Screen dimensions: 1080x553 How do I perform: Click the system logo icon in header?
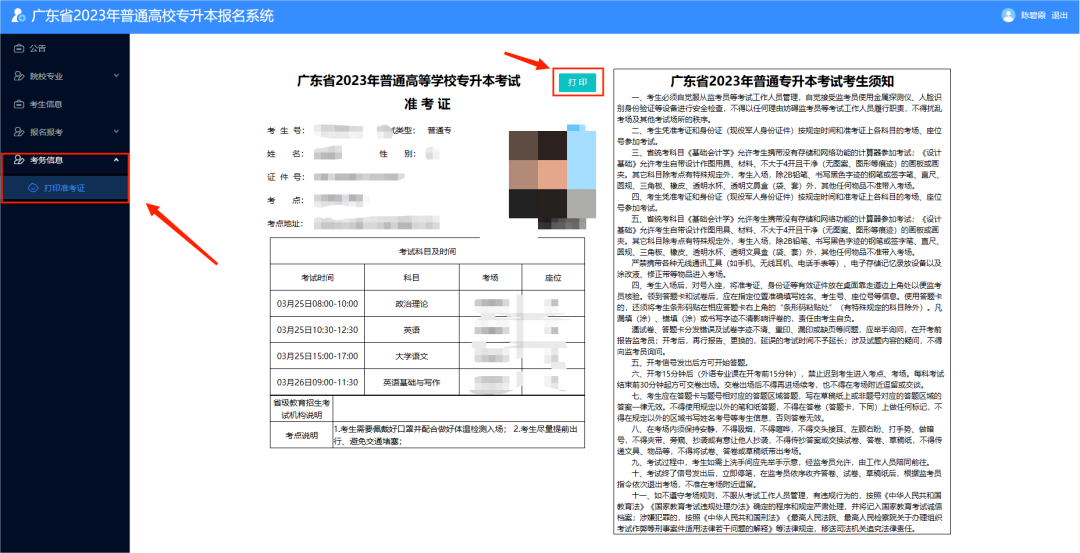point(17,16)
